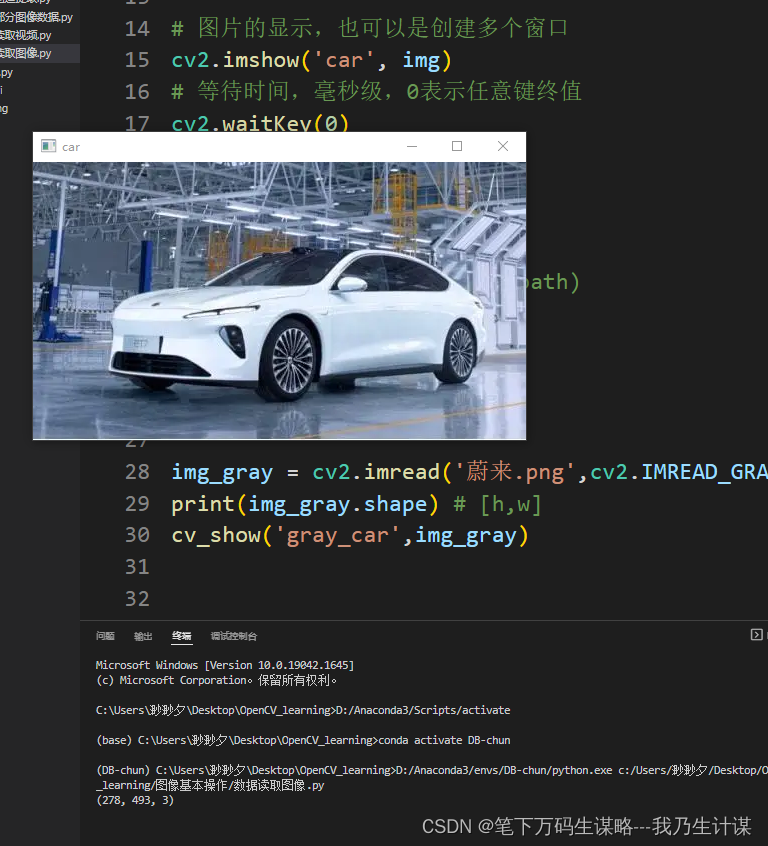Image resolution: width=768 pixels, height=846 pixels.
Task: Click the comment 等待时间 on line 16
Action: (x=377, y=91)
